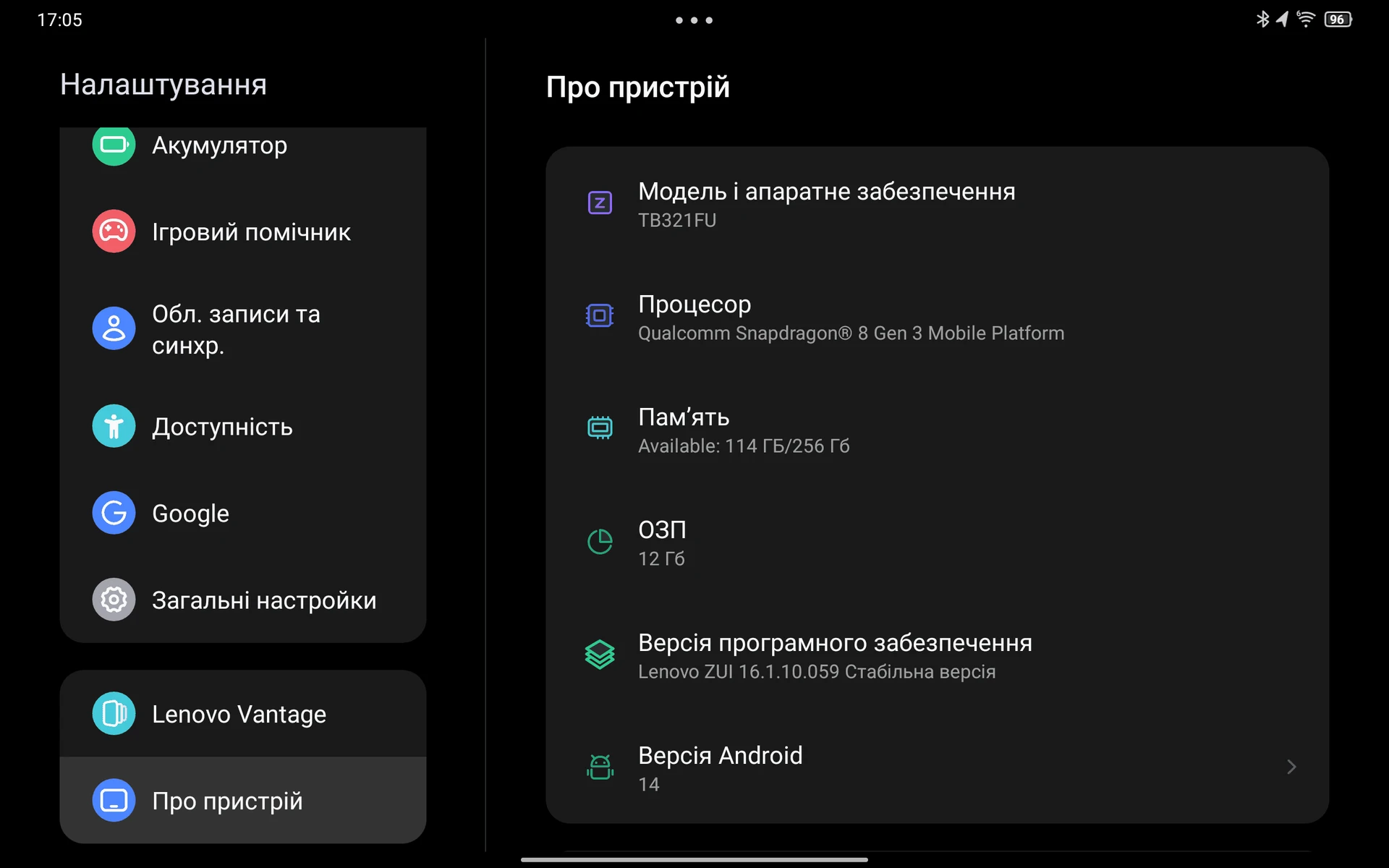1389x868 pixels.
Task: Select the Обл. записи та синхр. person icon
Action: pyautogui.click(x=114, y=329)
